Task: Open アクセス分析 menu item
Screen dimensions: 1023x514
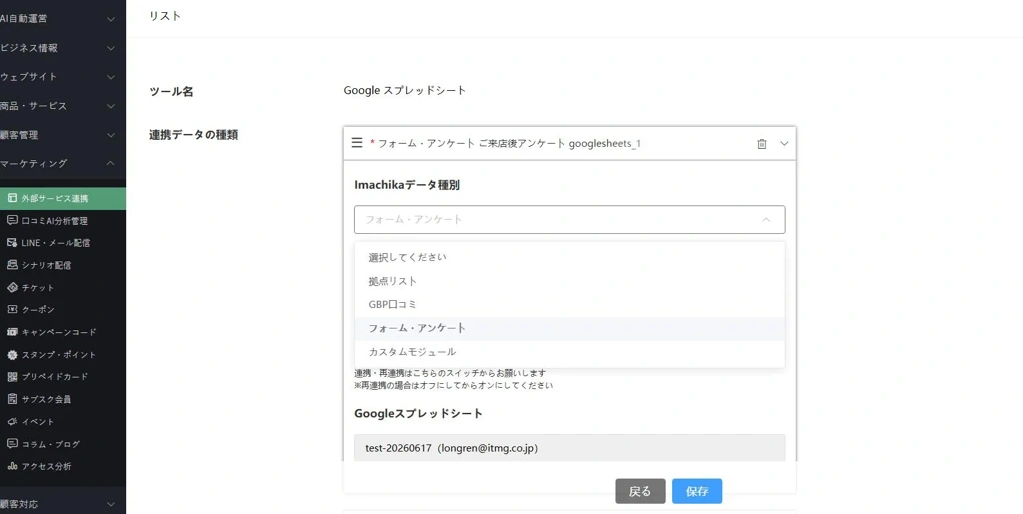Action: click(63, 466)
